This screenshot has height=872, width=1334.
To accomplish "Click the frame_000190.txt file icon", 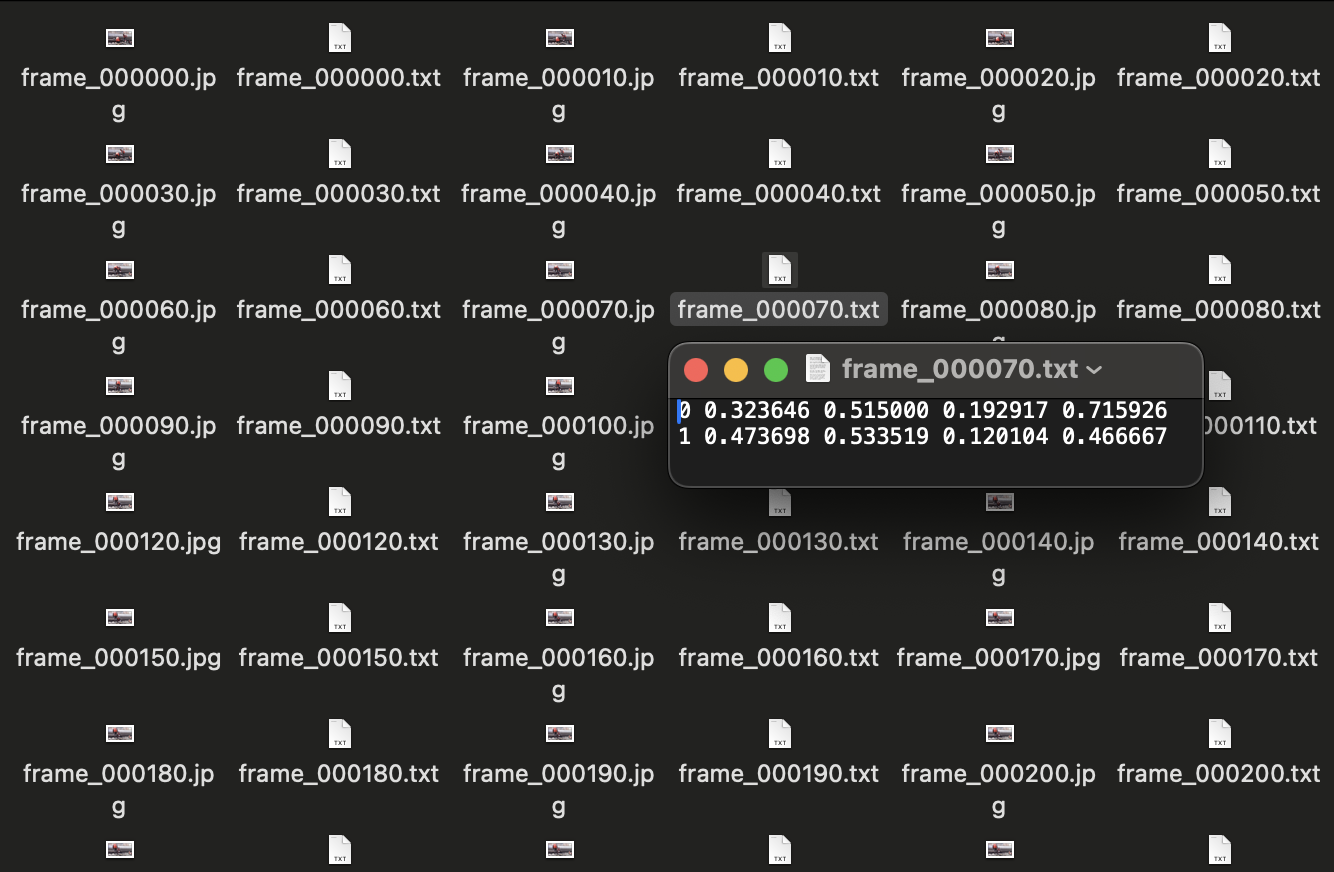I will pyautogui.click(x=779, y=734).
